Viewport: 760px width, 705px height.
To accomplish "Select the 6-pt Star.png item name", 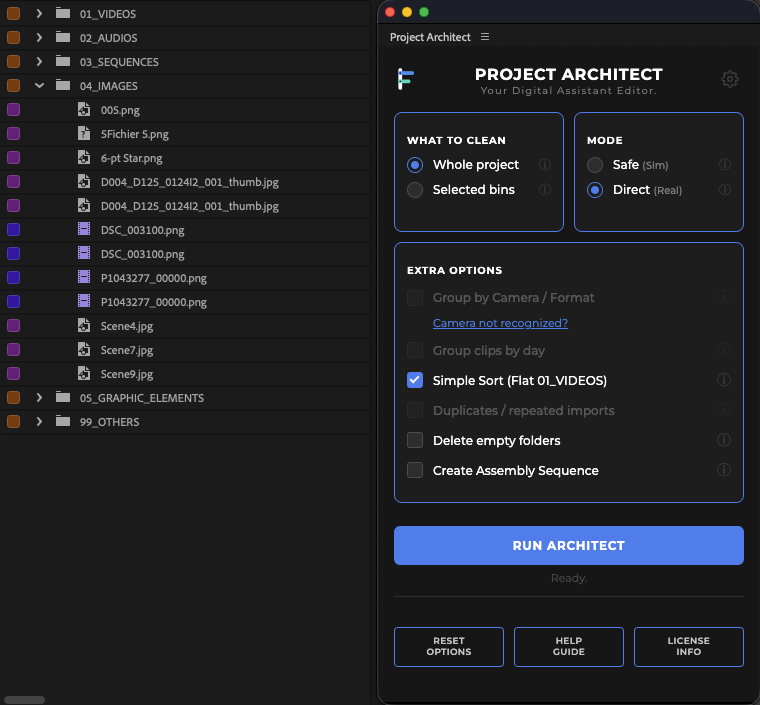I will click(131, 158).
